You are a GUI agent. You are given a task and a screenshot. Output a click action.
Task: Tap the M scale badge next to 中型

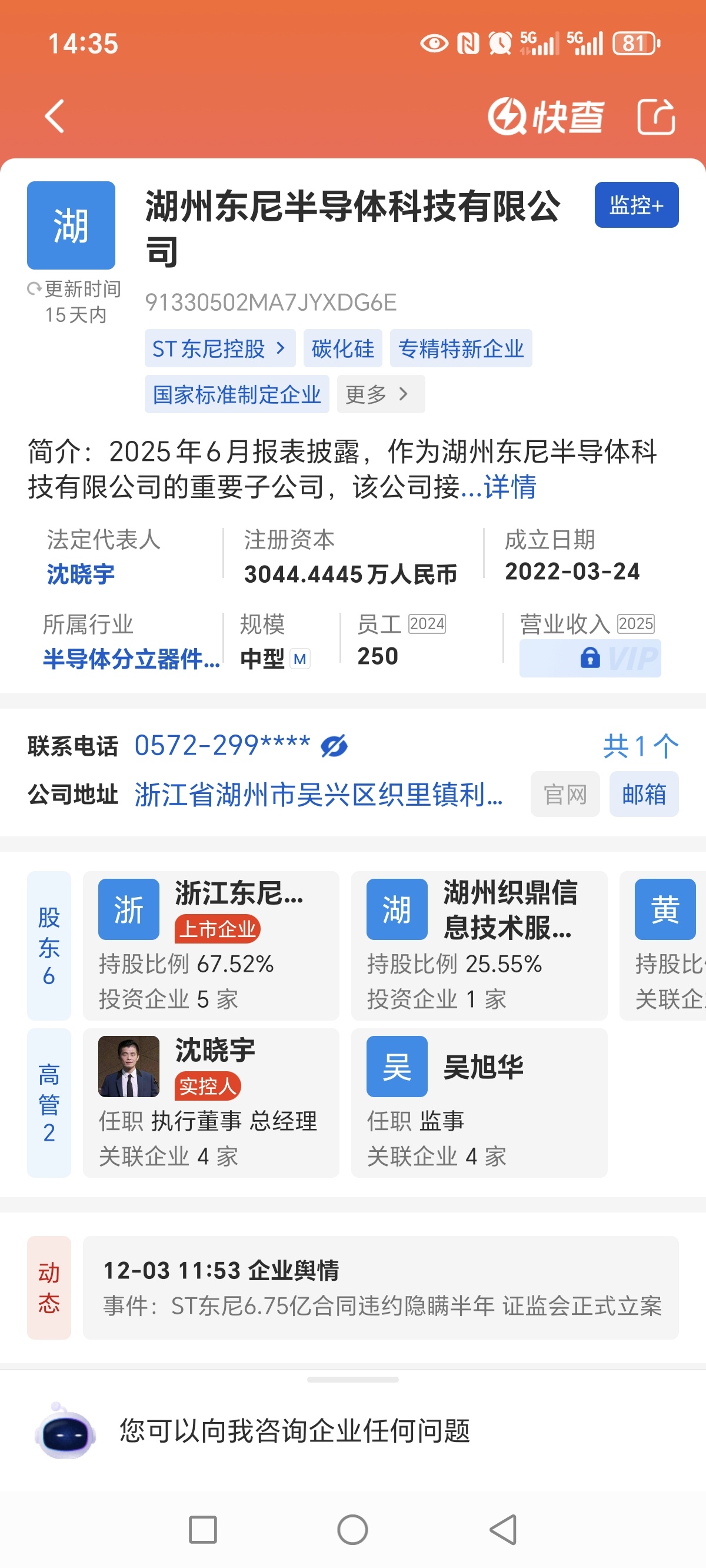point(300,659)
